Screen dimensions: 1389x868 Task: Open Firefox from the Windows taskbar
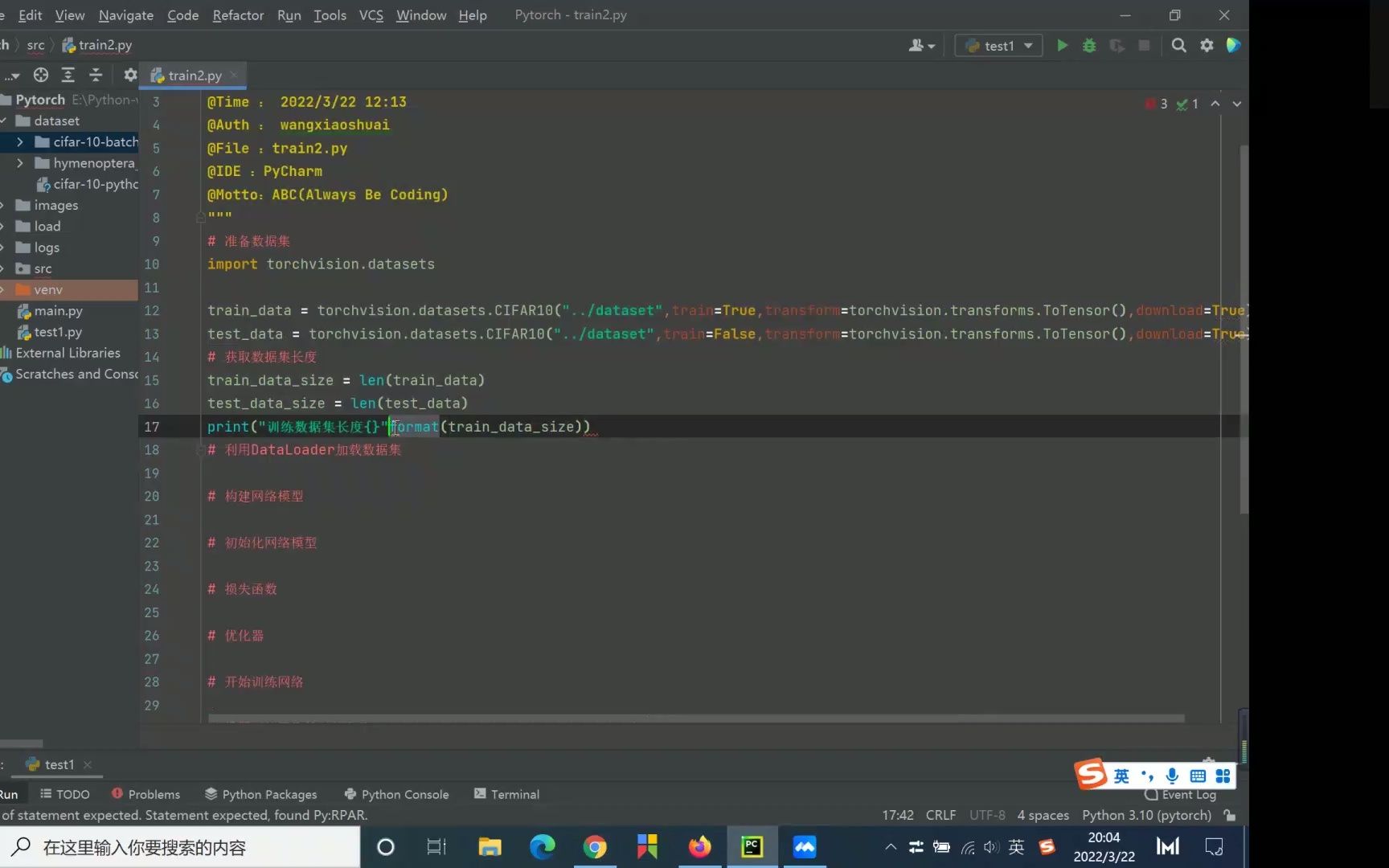tap(700, 847)
